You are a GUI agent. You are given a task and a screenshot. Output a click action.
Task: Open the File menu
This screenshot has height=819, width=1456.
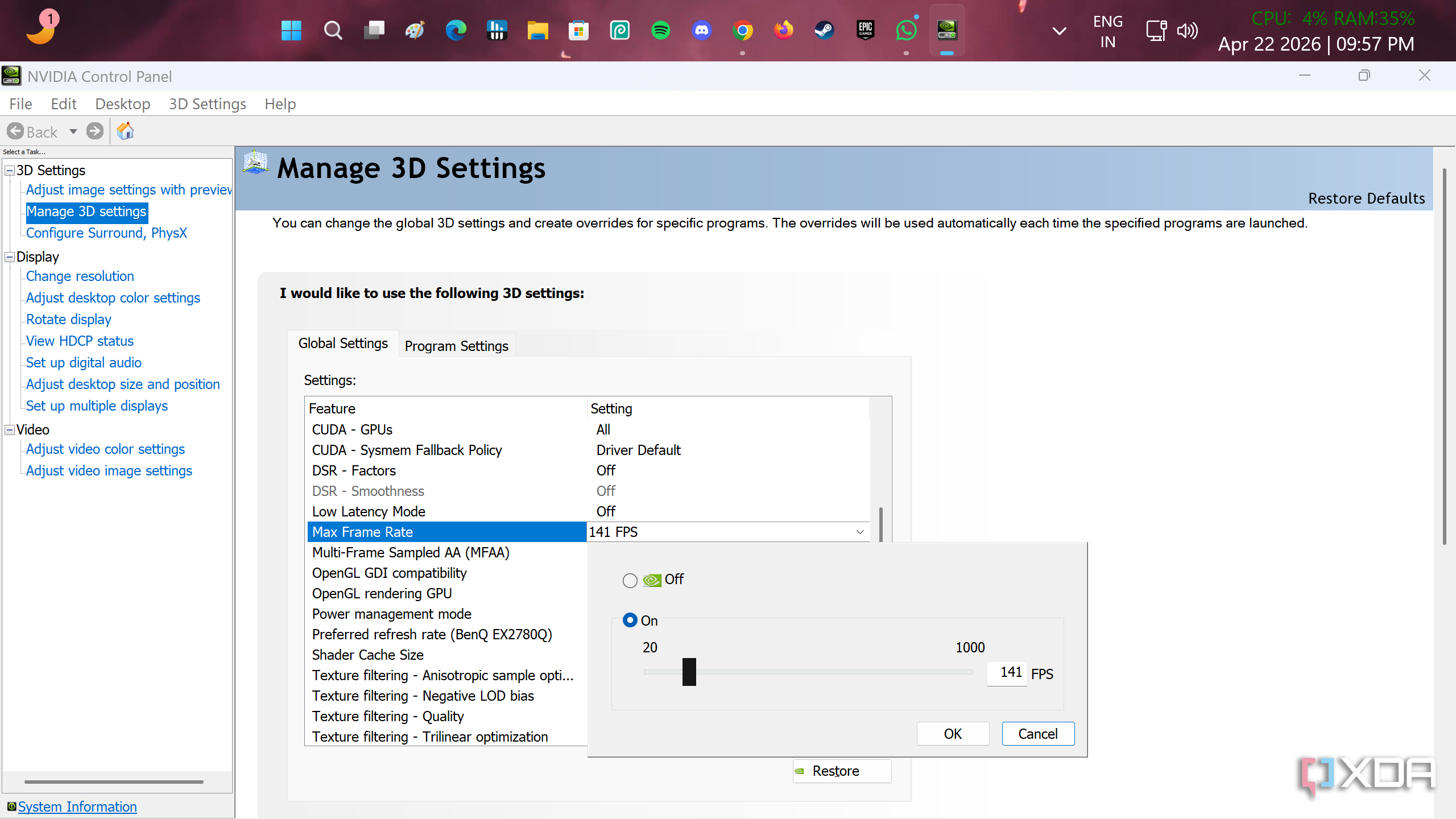click(x=20, y=104)
